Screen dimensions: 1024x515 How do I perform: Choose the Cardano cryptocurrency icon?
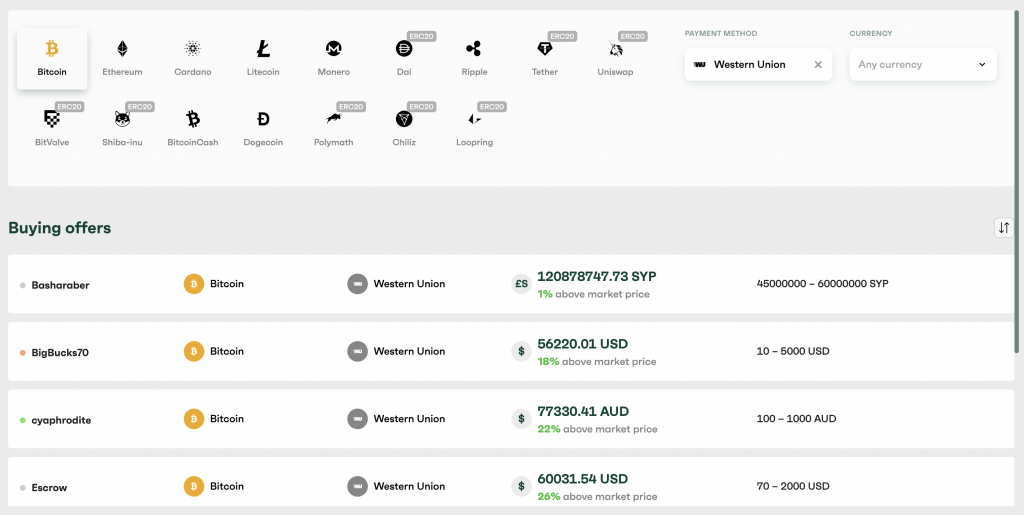pyautogui.click(x=193, y=49)
